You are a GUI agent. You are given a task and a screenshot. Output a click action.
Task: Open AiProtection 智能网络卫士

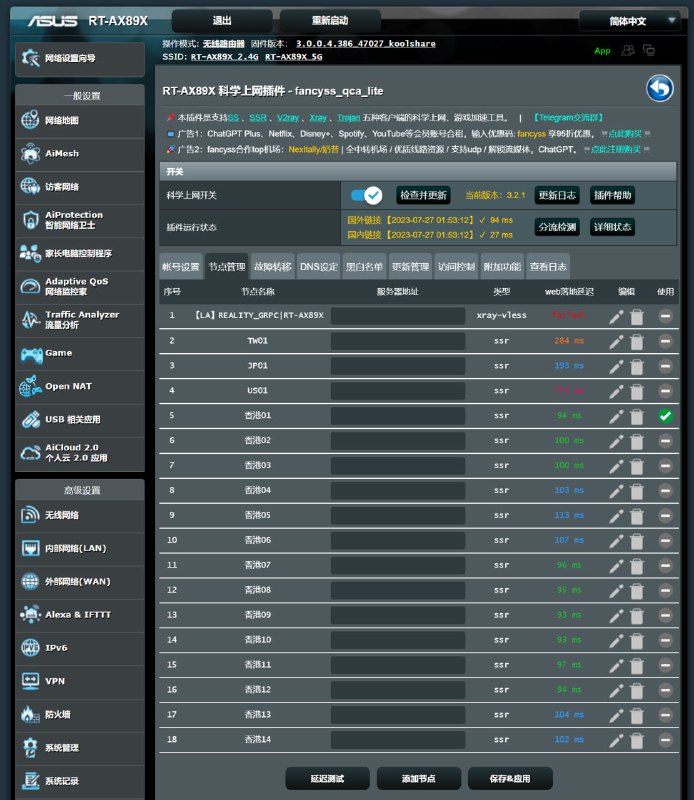pos(80,220)
